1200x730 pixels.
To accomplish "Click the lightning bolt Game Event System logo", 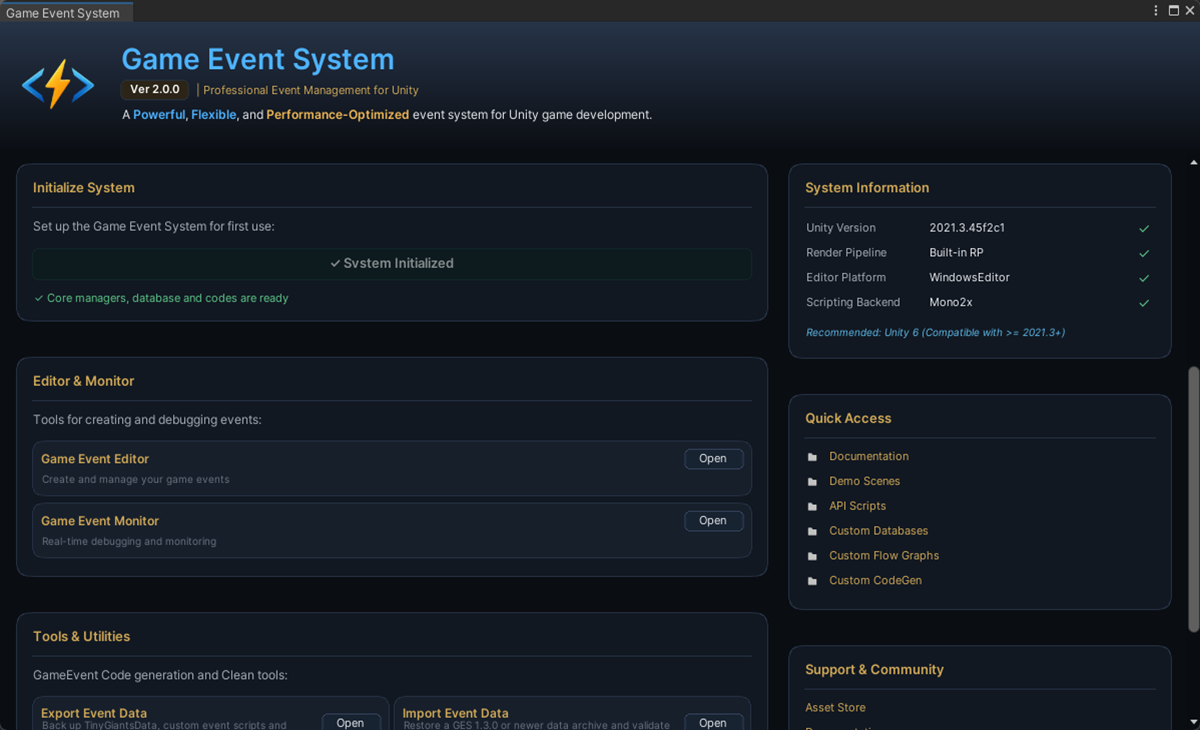I will pyautogui.click(x=58, y=85).
